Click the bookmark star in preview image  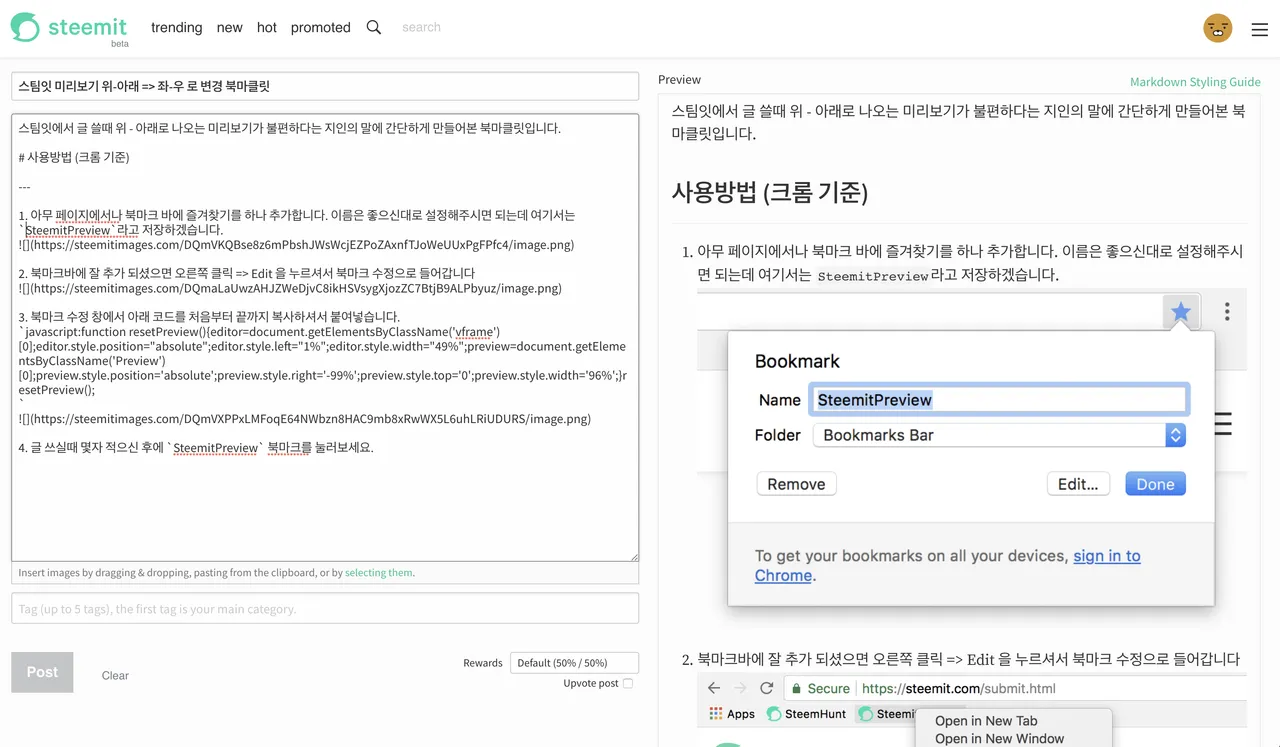[x=1181, y=312]
